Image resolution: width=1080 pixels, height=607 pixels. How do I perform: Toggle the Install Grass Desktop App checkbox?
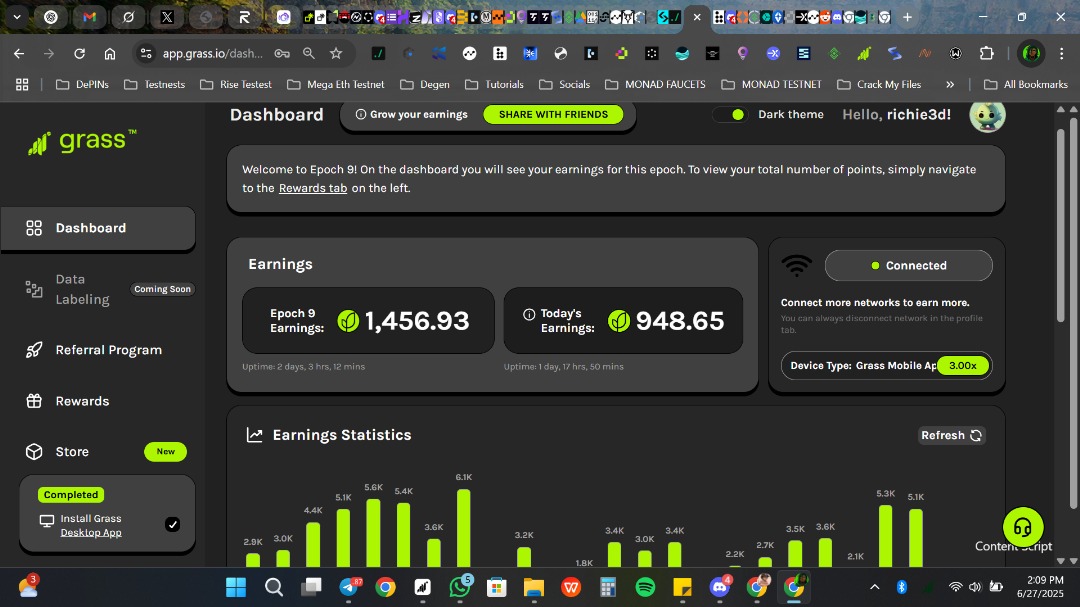coord(172,525)
